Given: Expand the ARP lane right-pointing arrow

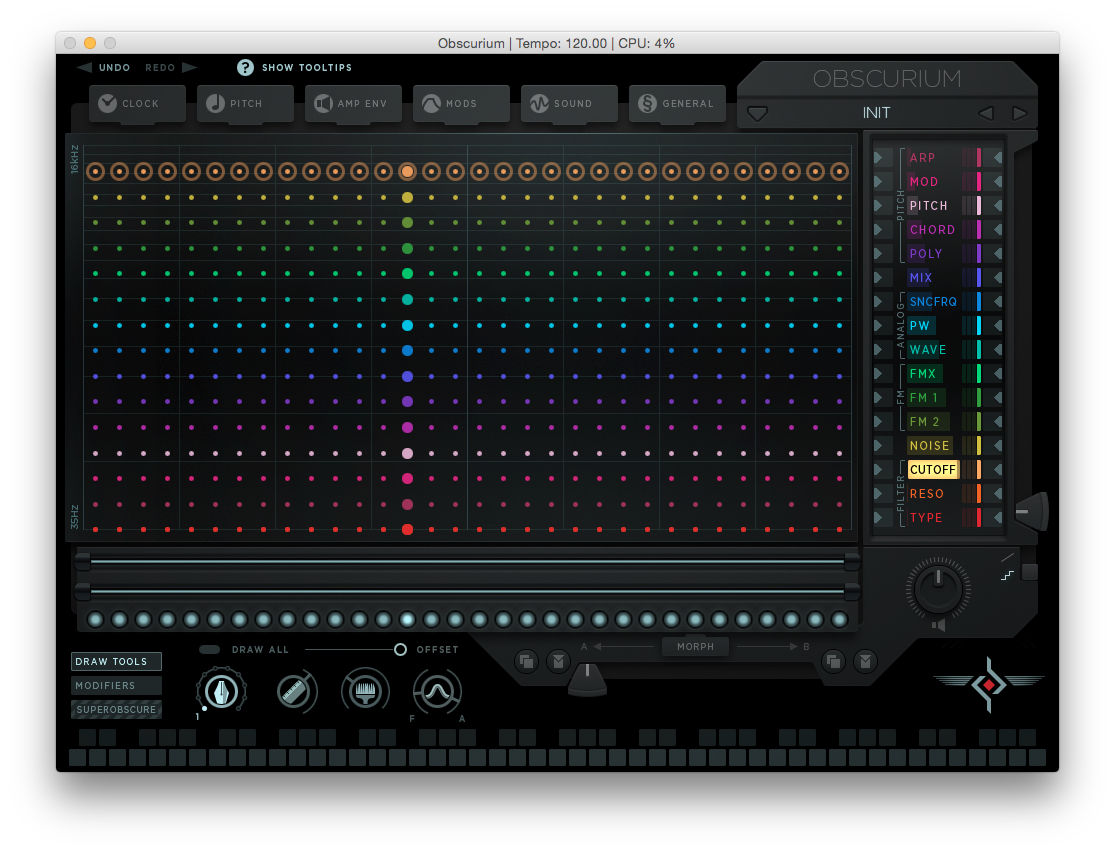Looking at the screenshot, I should (x=879, y=157).
